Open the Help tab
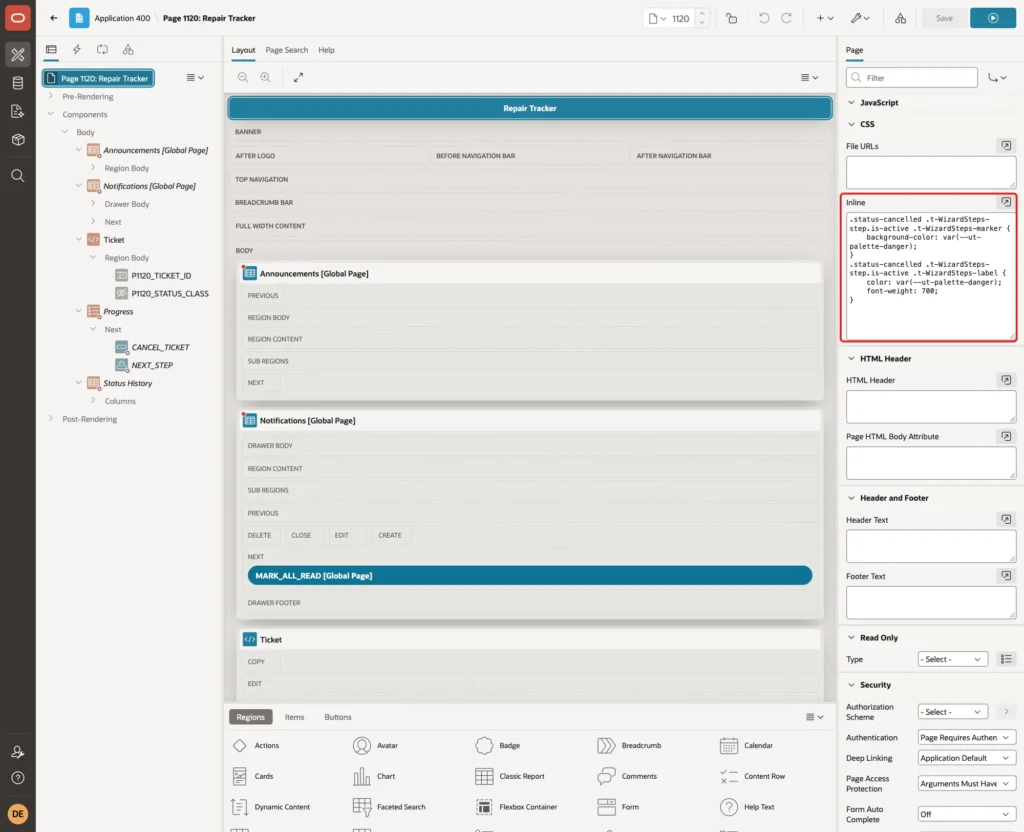Screen dimensions: 1024x832 coord(327,50)
